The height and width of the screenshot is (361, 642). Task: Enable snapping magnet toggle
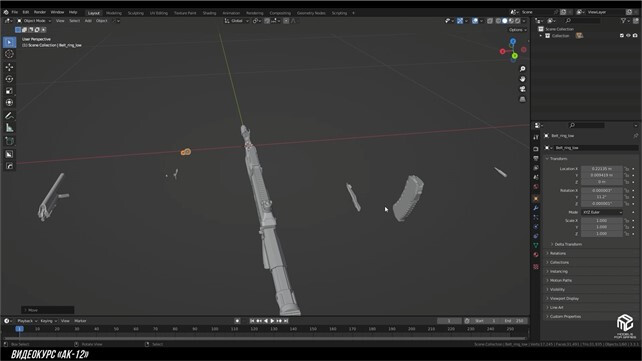point(267,21)
